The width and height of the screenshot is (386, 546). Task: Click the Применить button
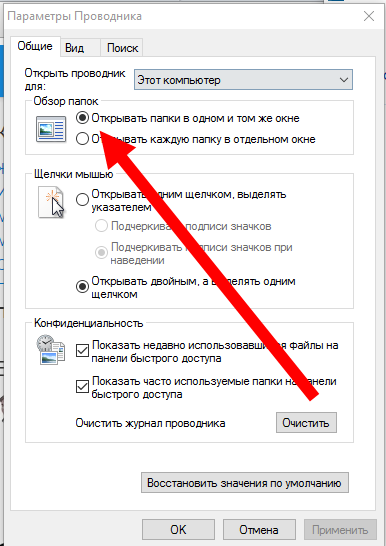point(340,530)
